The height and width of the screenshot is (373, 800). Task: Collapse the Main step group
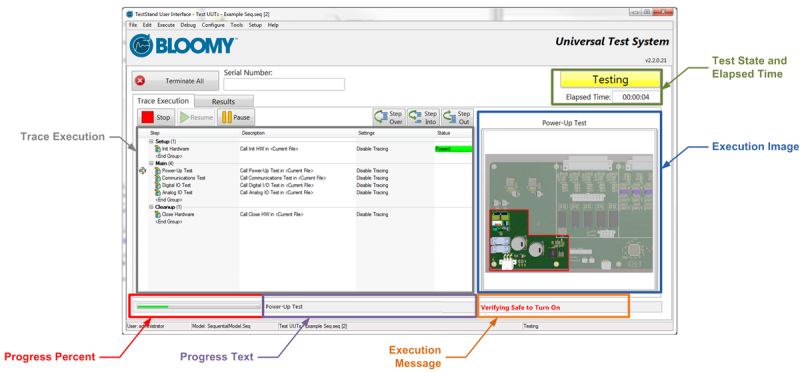click(152, 163)
